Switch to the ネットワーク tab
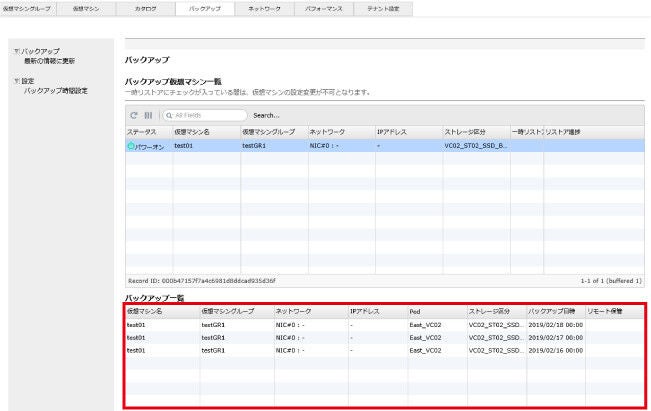The height and width of the screenshot is (411, 651). [x=264, y=8]
